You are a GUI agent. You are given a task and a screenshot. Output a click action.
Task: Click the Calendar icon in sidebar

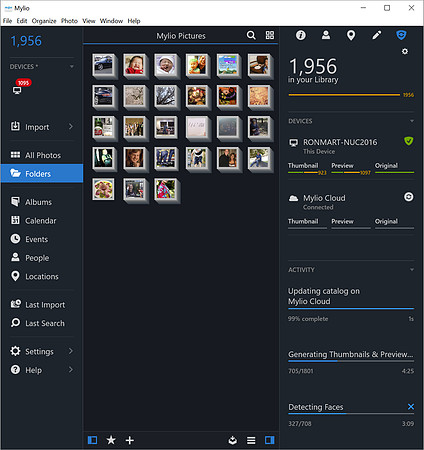click(x=15, y=220)
